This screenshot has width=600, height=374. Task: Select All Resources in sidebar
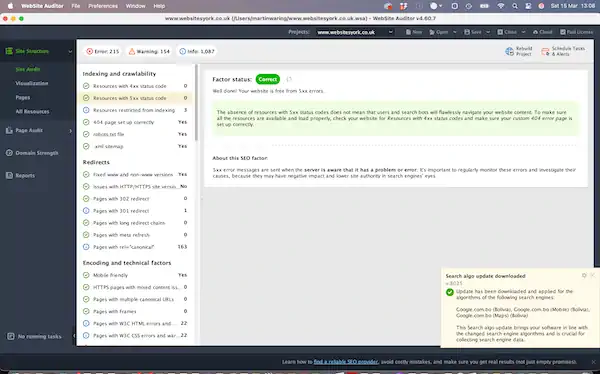tap(33, 111)
